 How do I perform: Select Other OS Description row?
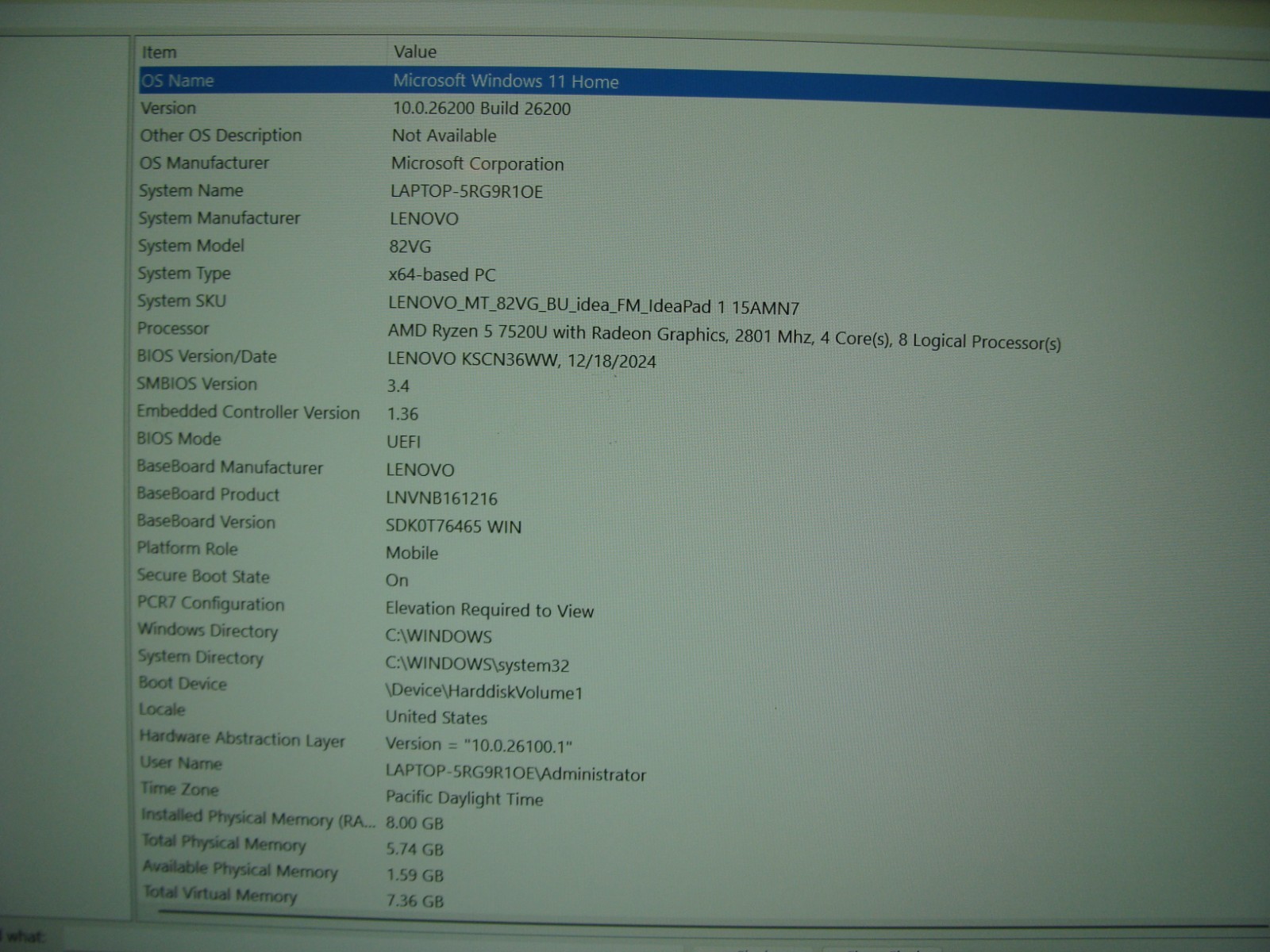221,136
